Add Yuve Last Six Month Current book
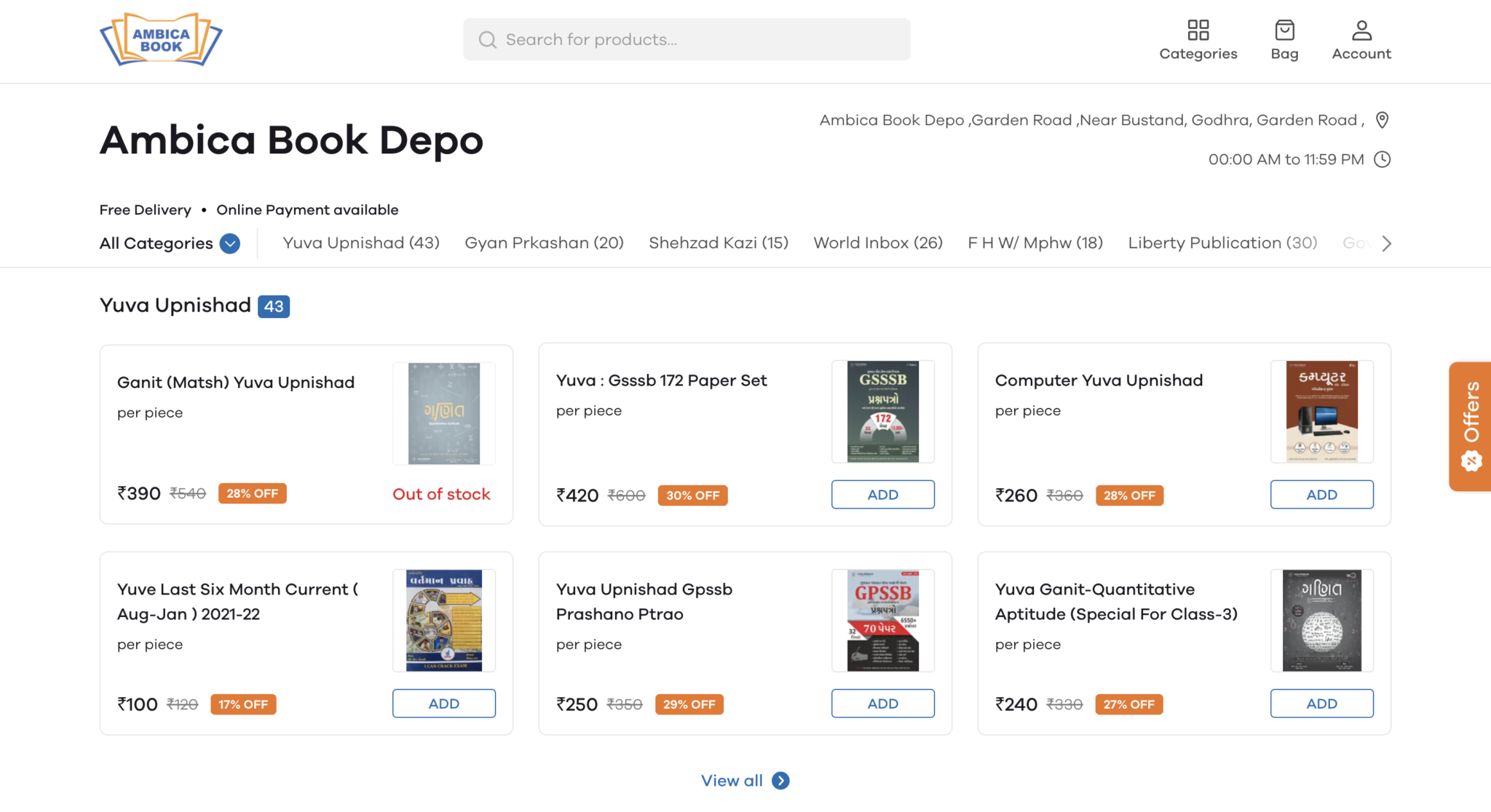The height and width of the screenshot is (812, 1491). point(443,704)
